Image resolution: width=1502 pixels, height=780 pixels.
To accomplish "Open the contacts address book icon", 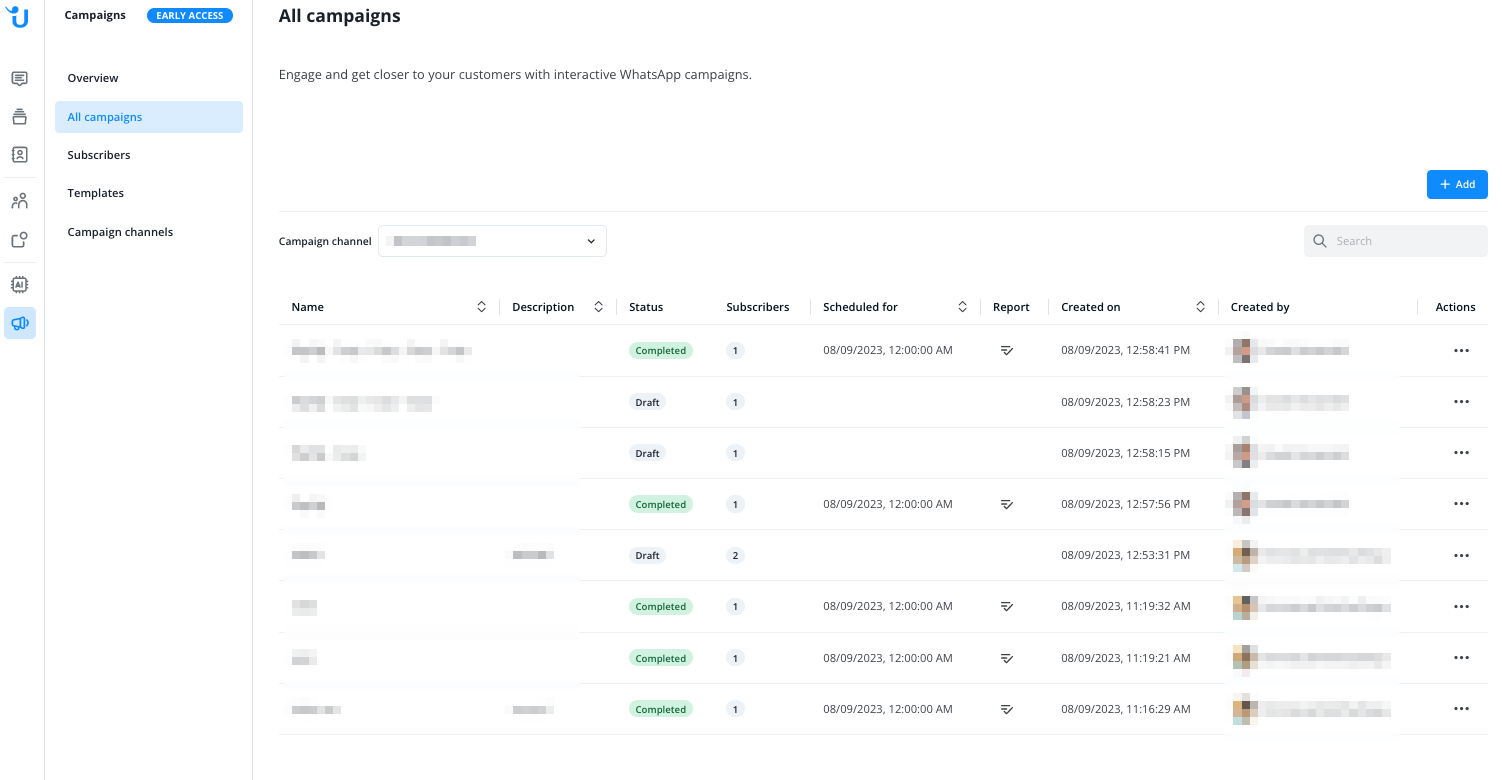I will click(x=19, y=155).
